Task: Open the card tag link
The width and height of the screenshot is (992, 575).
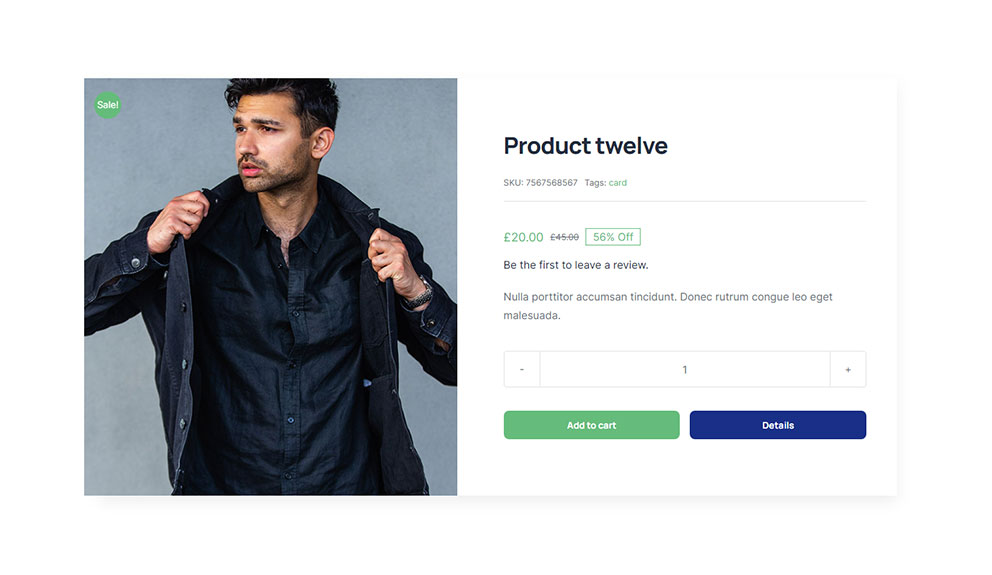Action: click(618, 183)
